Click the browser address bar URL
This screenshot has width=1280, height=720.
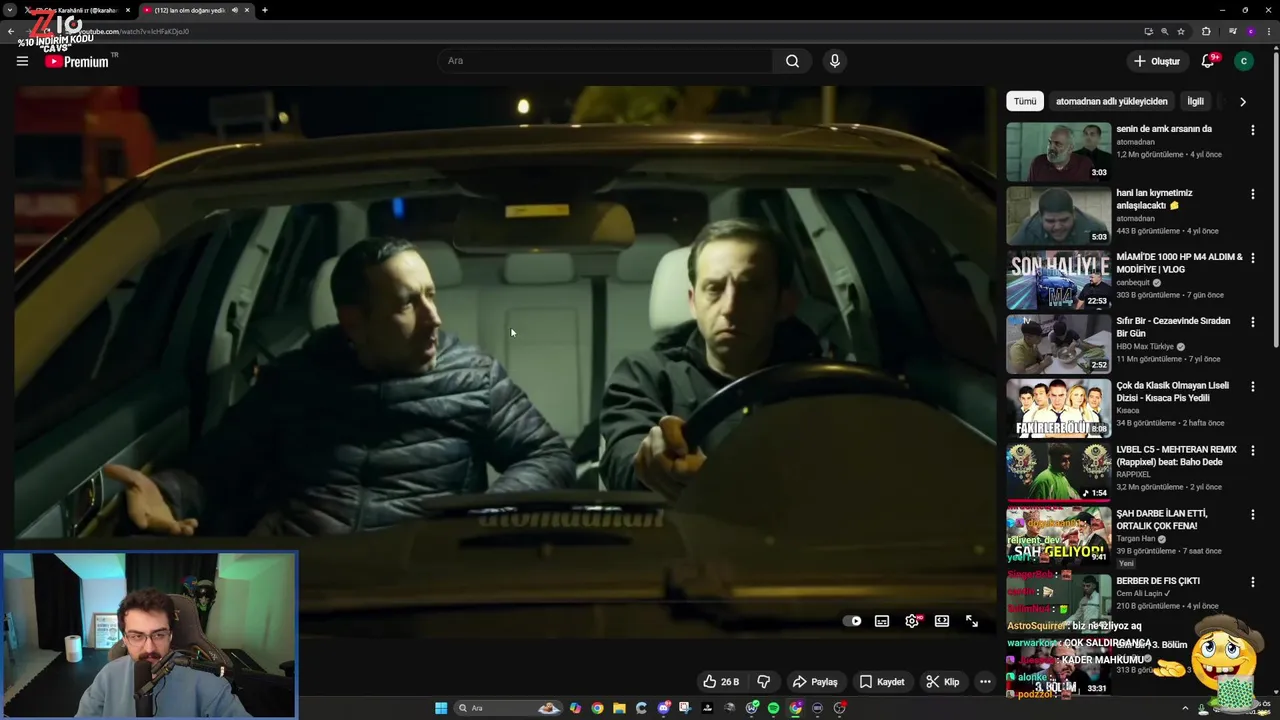click(x=134, y=31)
